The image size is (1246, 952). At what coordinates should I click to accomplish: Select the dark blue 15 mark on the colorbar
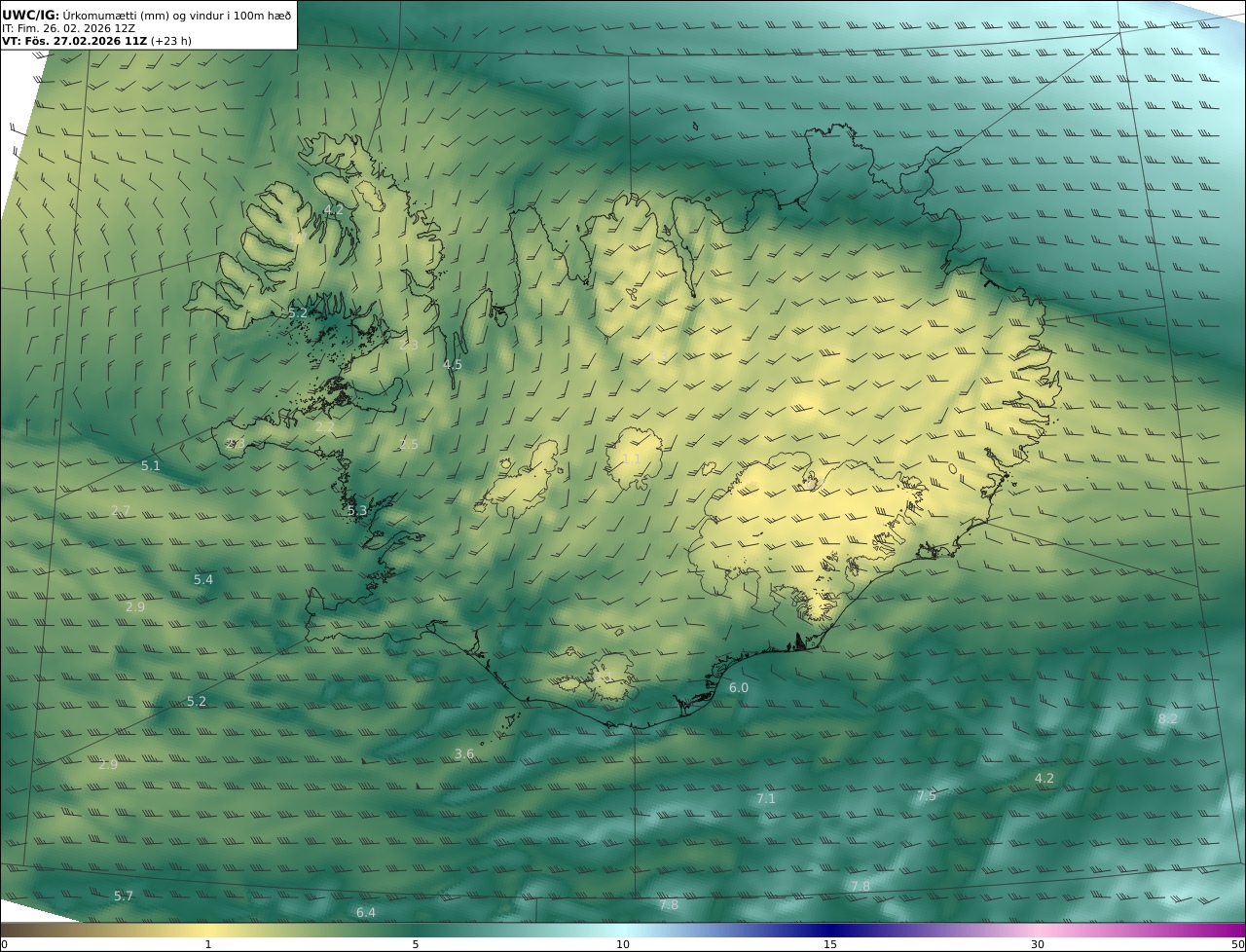point(830,944)
